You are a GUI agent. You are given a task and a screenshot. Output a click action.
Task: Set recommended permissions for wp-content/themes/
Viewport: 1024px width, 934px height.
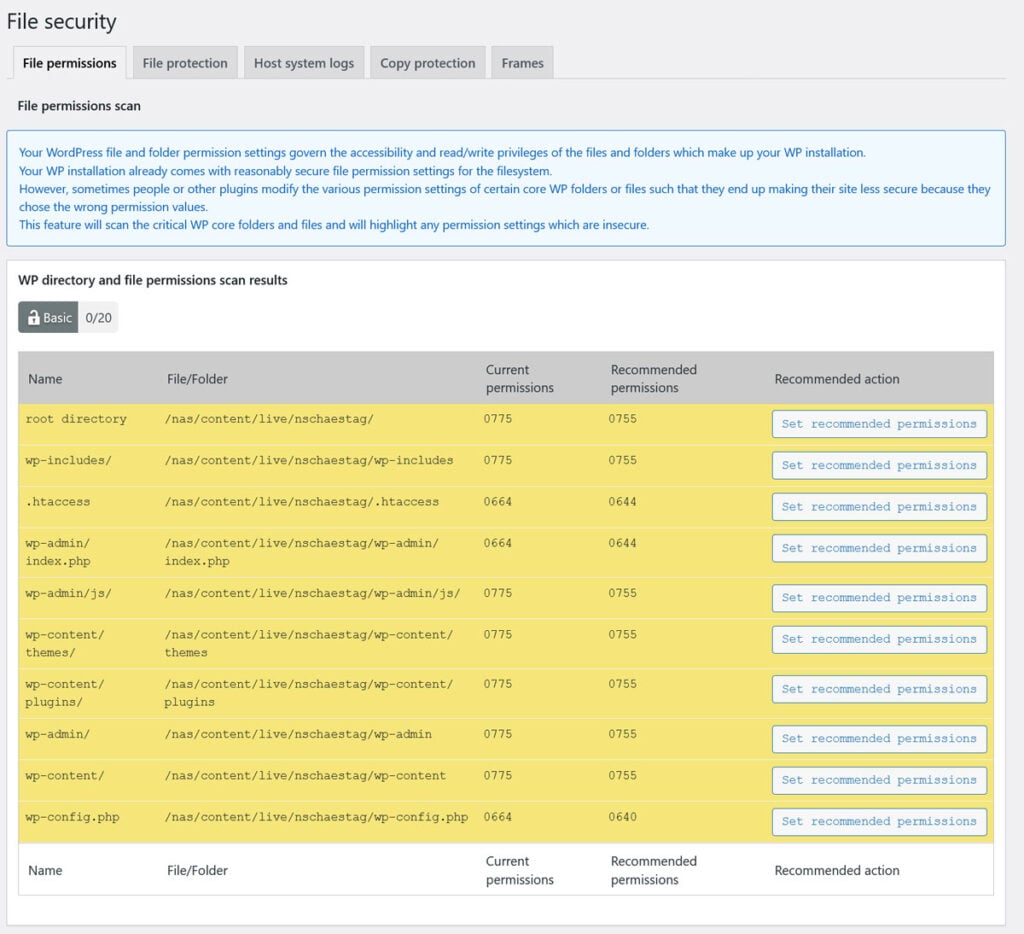(x=878, y=638)
